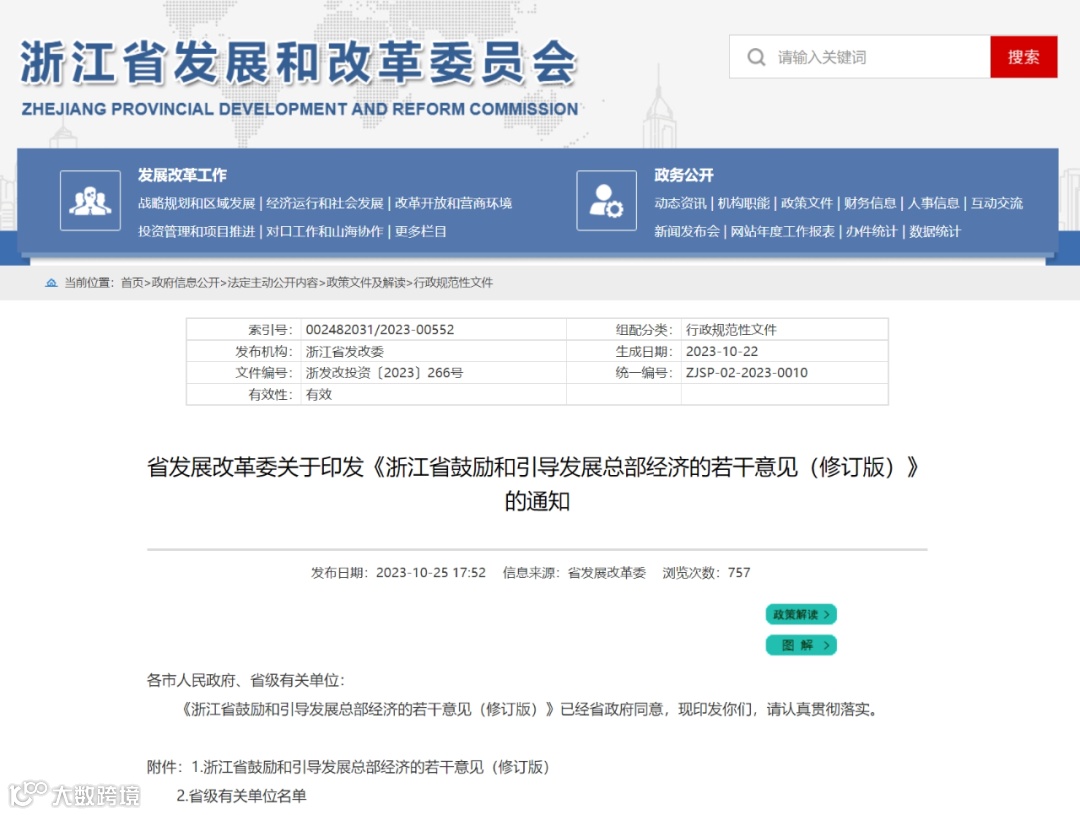The height and width of the screenshot is (815, 1080).
Task: Click the arrow icon on 政策解读 button
Action: 827,614
